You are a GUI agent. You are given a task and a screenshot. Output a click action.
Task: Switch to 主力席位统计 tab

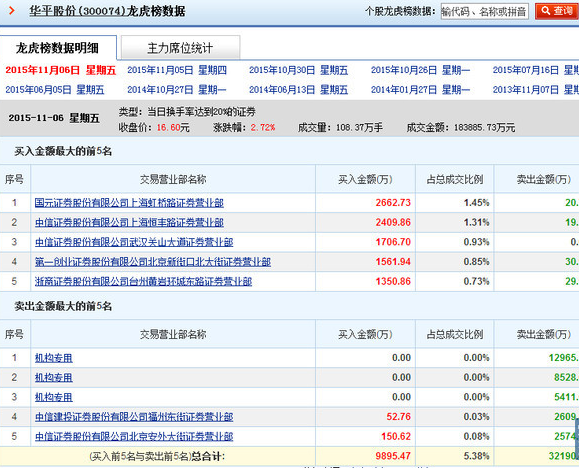point(180,48)
